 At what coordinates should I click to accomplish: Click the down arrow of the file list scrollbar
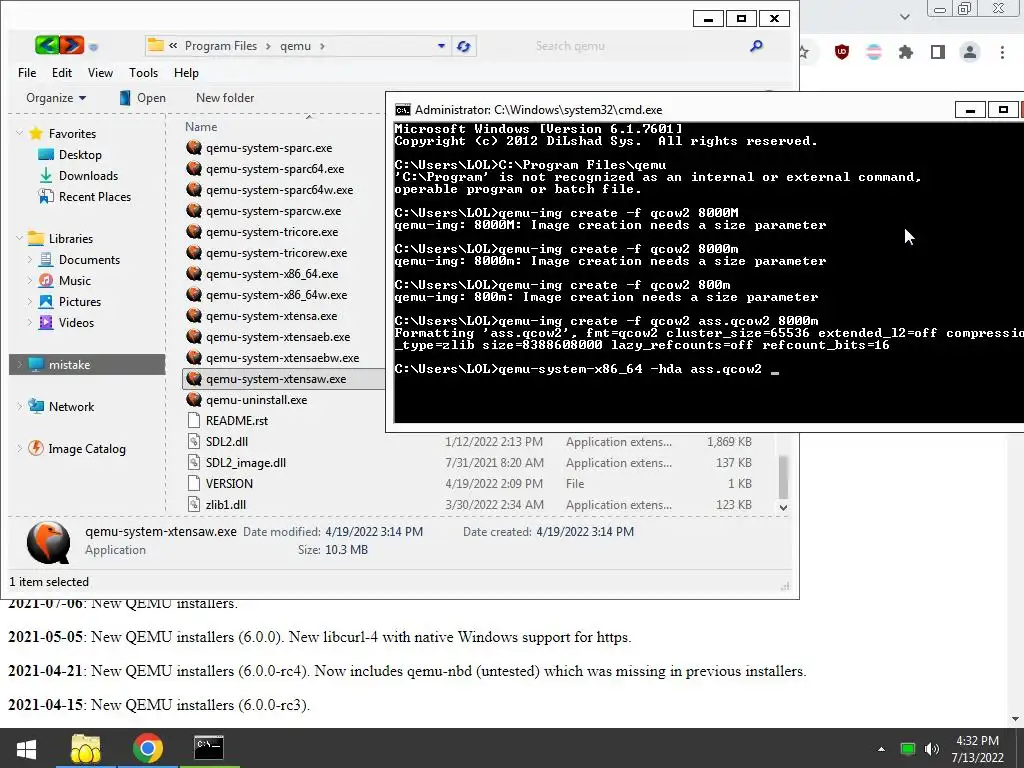pos(783,507)
